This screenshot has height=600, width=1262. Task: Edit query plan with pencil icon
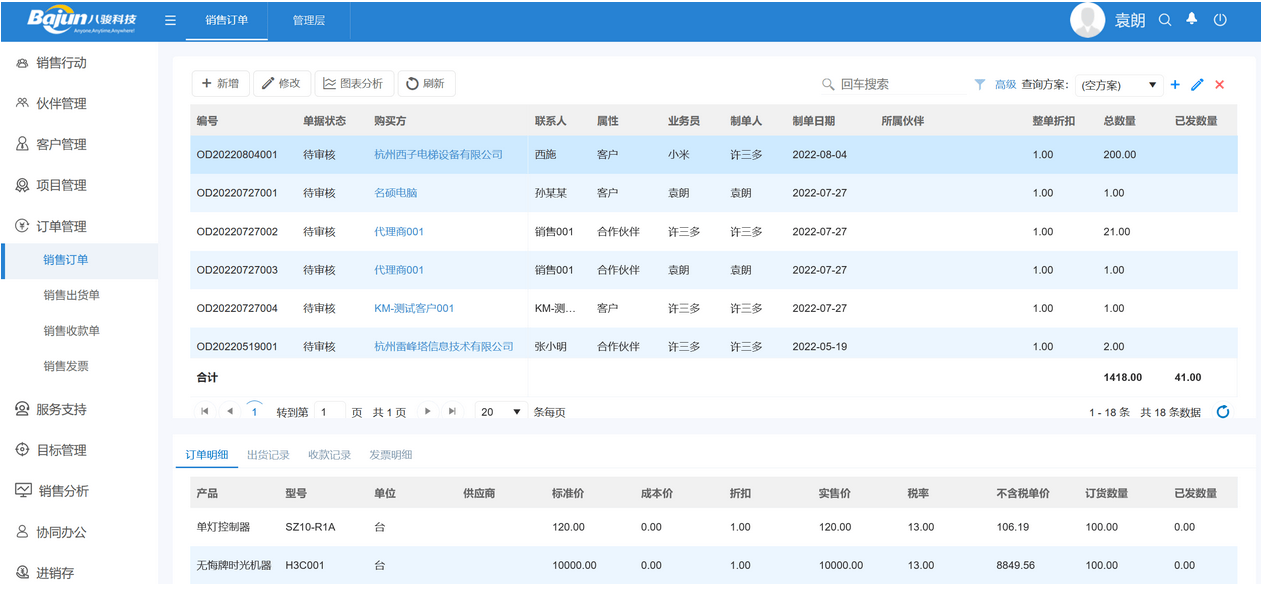(1197, 85)
